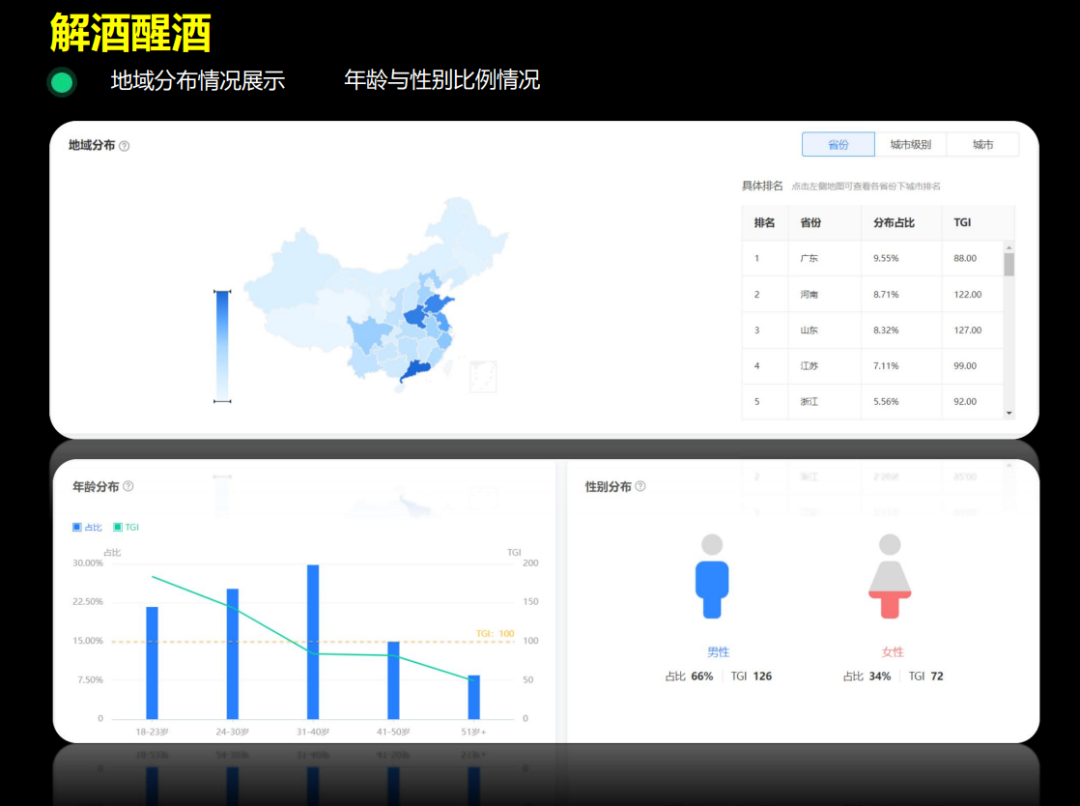The height and width of the screenshot is (806, 1080).
Task: Click the 排名 column header
Action: click(x=765, y=223)
